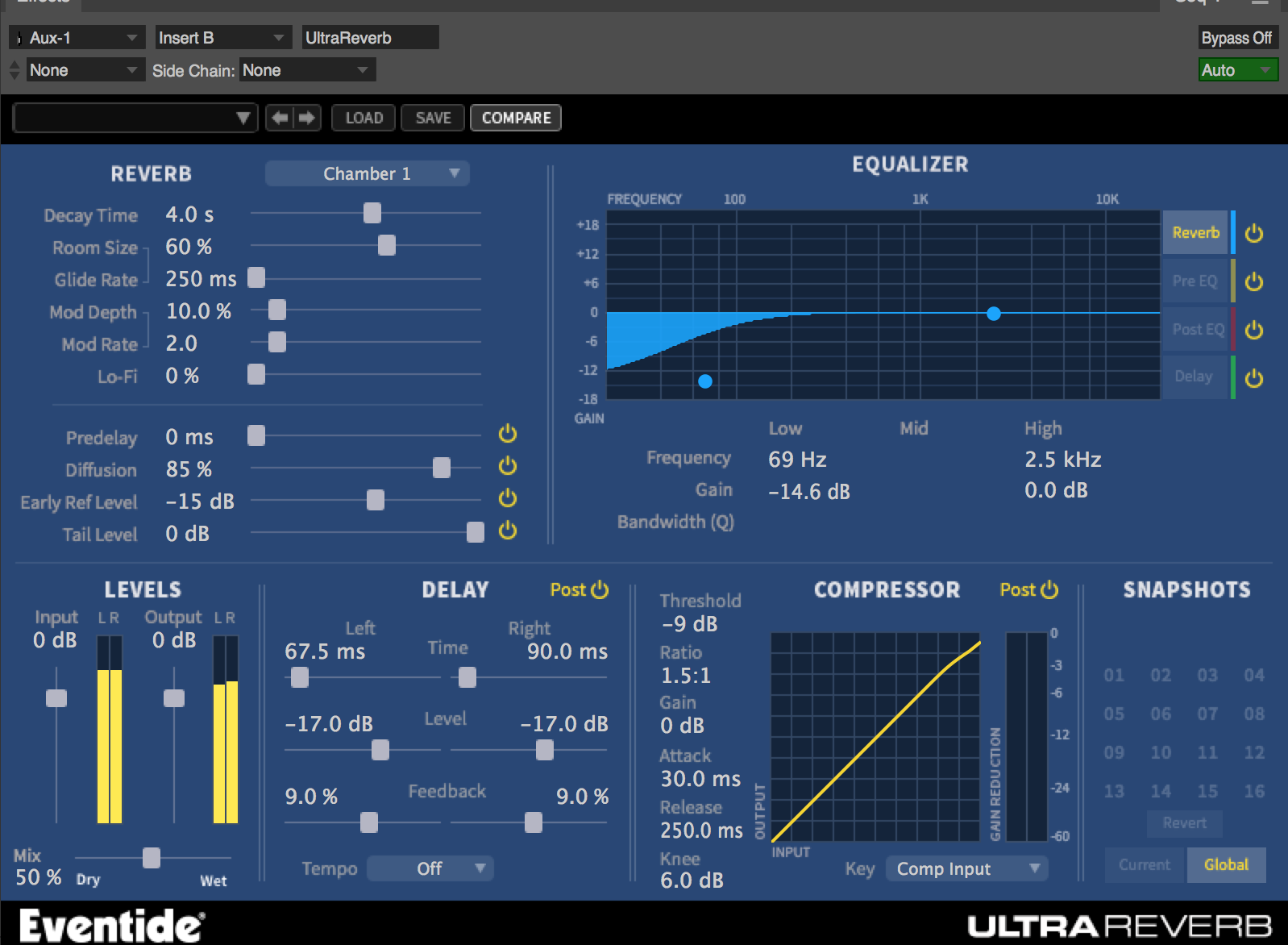Click the Left delay time slider
Screen dimensions: 1288x945
pyautogui.click(x=300, y=677)
